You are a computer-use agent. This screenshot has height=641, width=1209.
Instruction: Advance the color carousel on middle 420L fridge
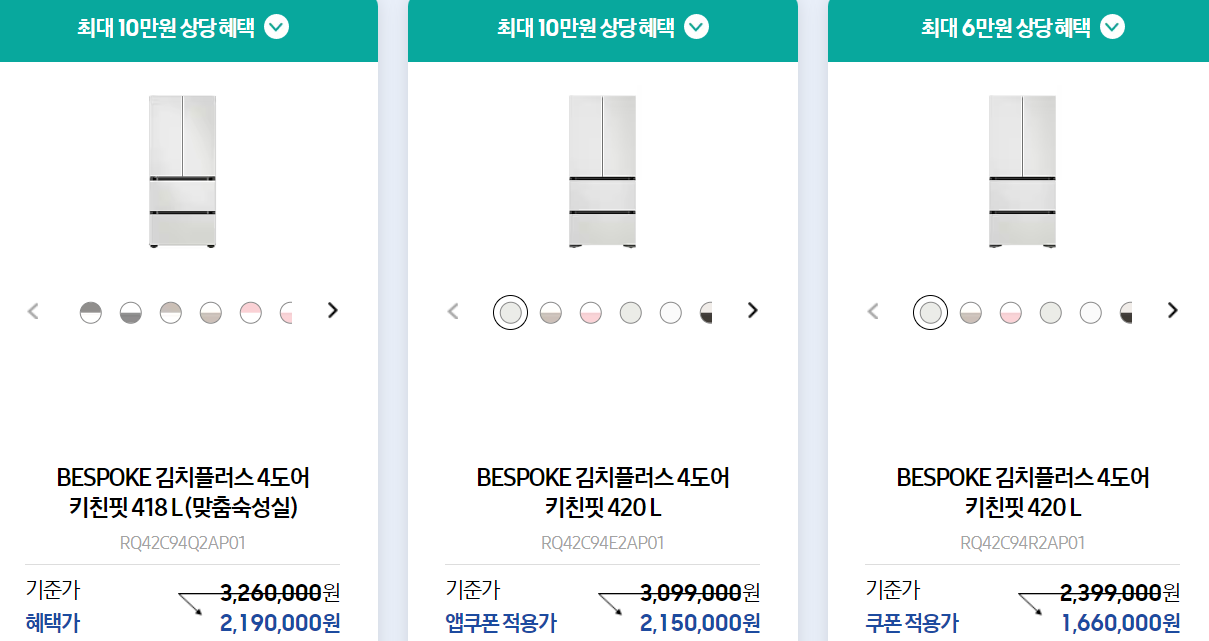click(752, 310)
